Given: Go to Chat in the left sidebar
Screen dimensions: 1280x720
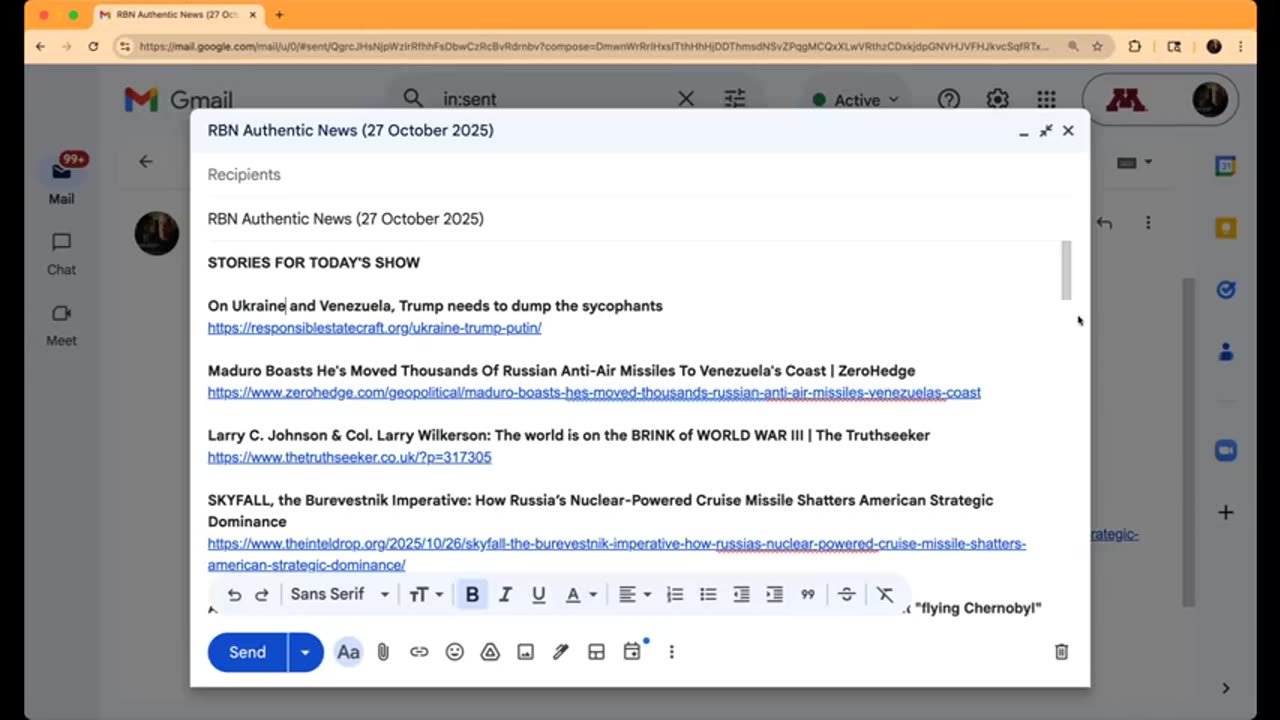Looking at the screenshot, I should click(62, 253).
